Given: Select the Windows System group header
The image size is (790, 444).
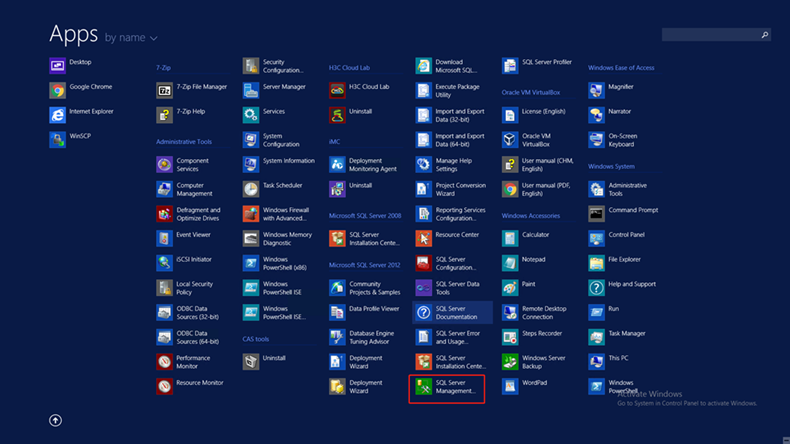Looking at the screenshot, I should coord(611,166).
